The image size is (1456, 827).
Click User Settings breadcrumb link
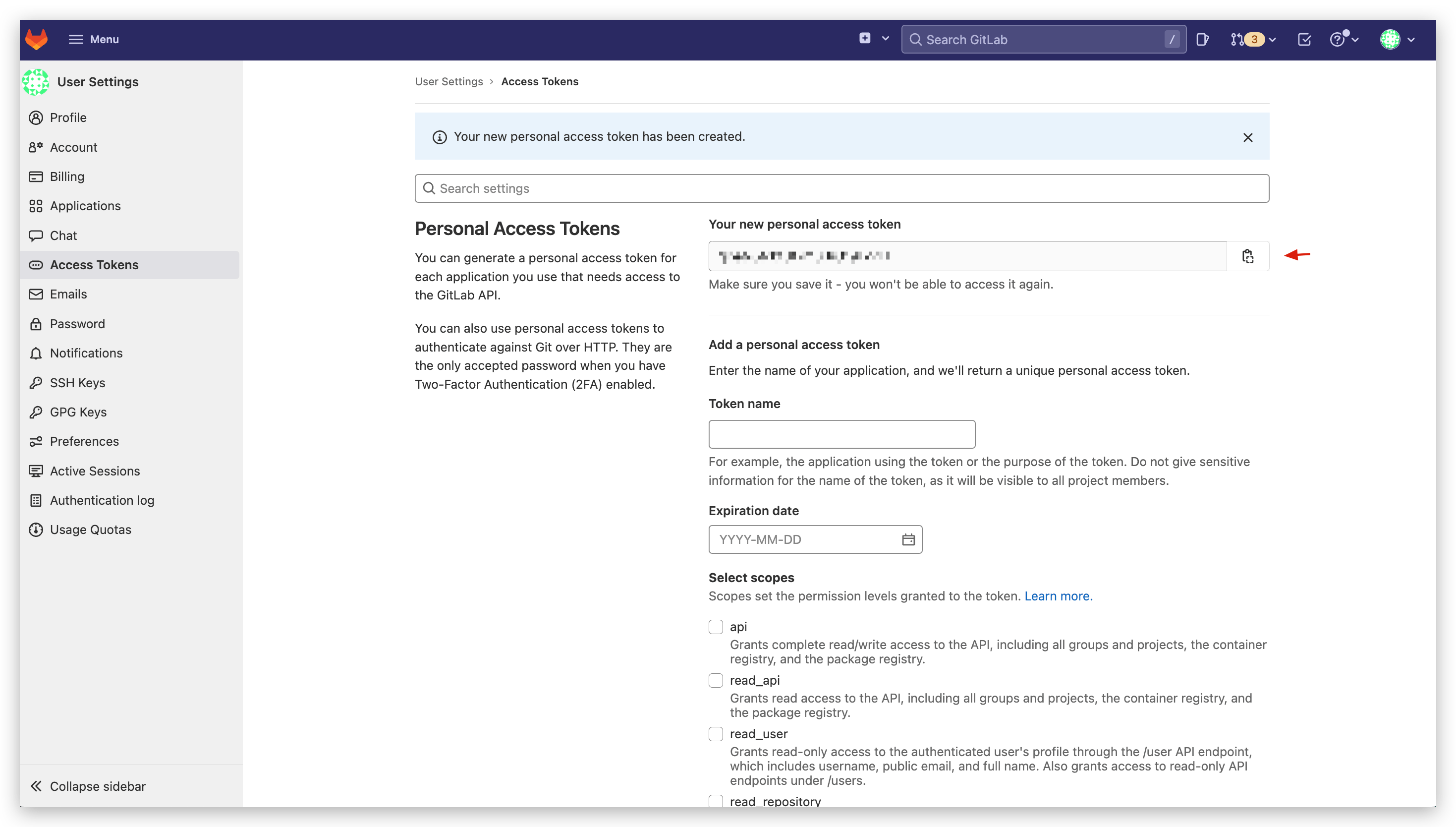click(x=448, y=81)
